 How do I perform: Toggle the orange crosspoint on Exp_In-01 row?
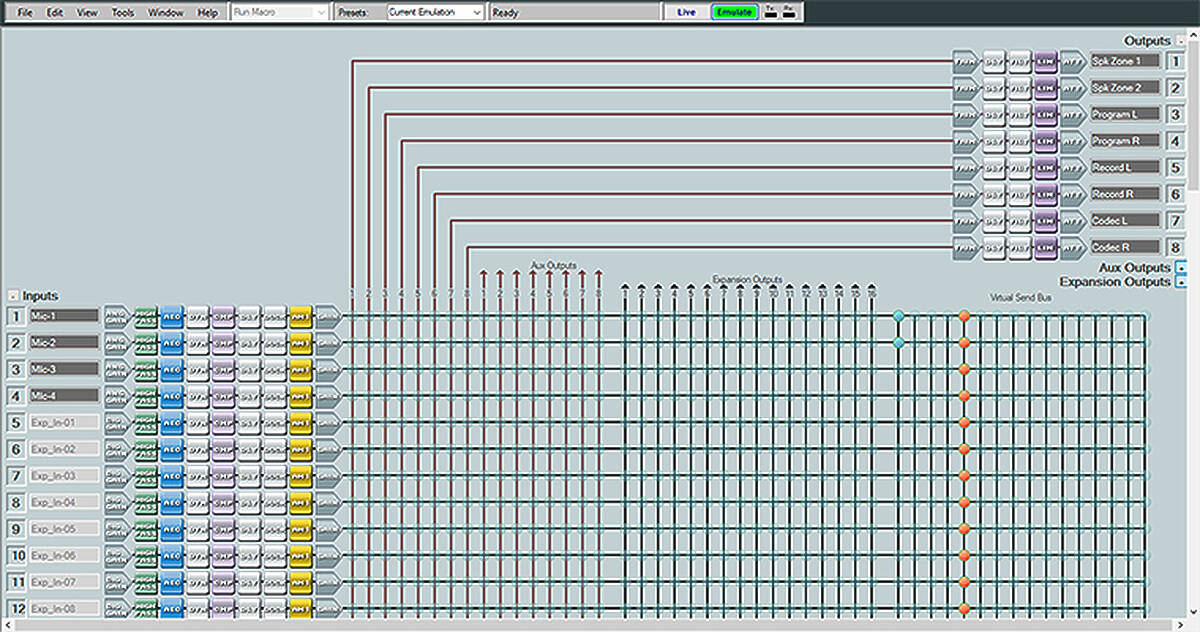pyautogui.click(x=964, y=423)
